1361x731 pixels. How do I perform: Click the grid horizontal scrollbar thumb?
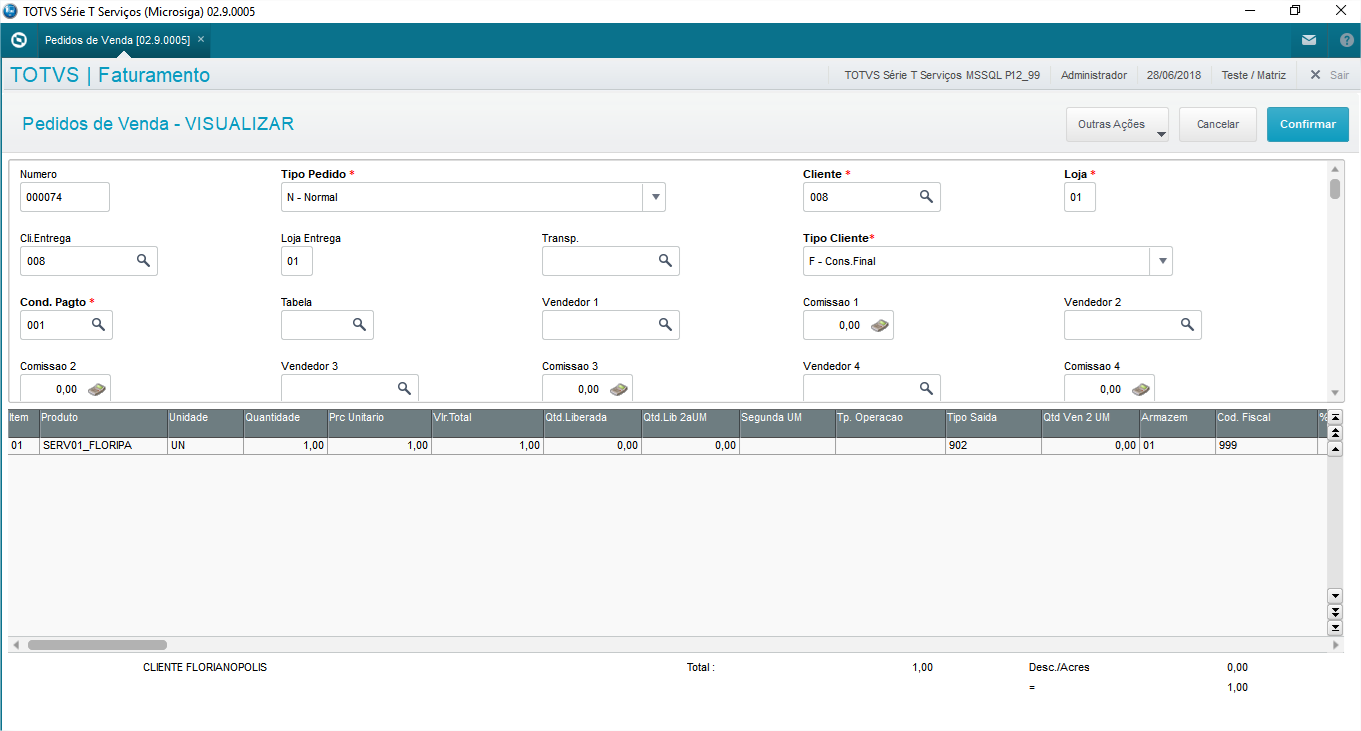97,645
